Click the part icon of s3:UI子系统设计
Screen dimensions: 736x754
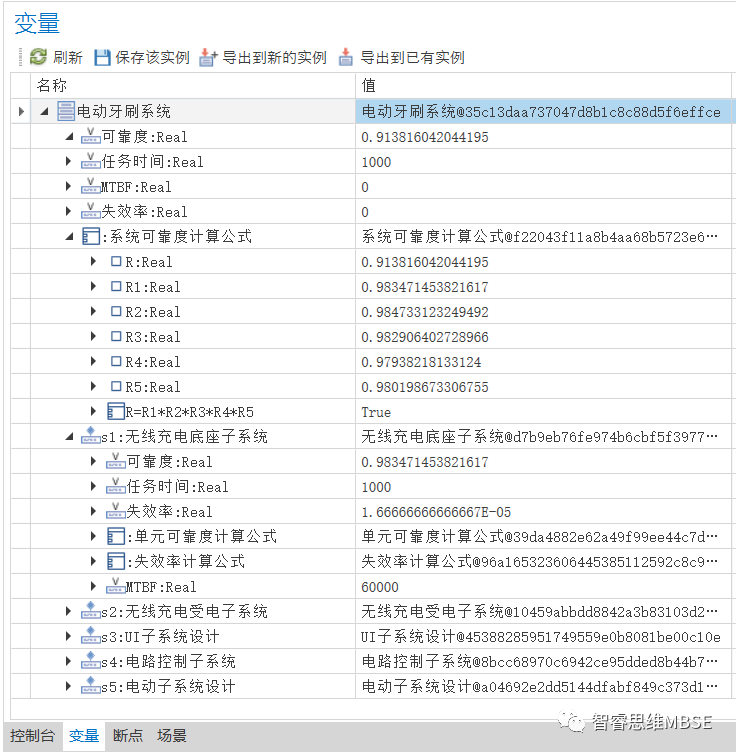tap(90, 636)
